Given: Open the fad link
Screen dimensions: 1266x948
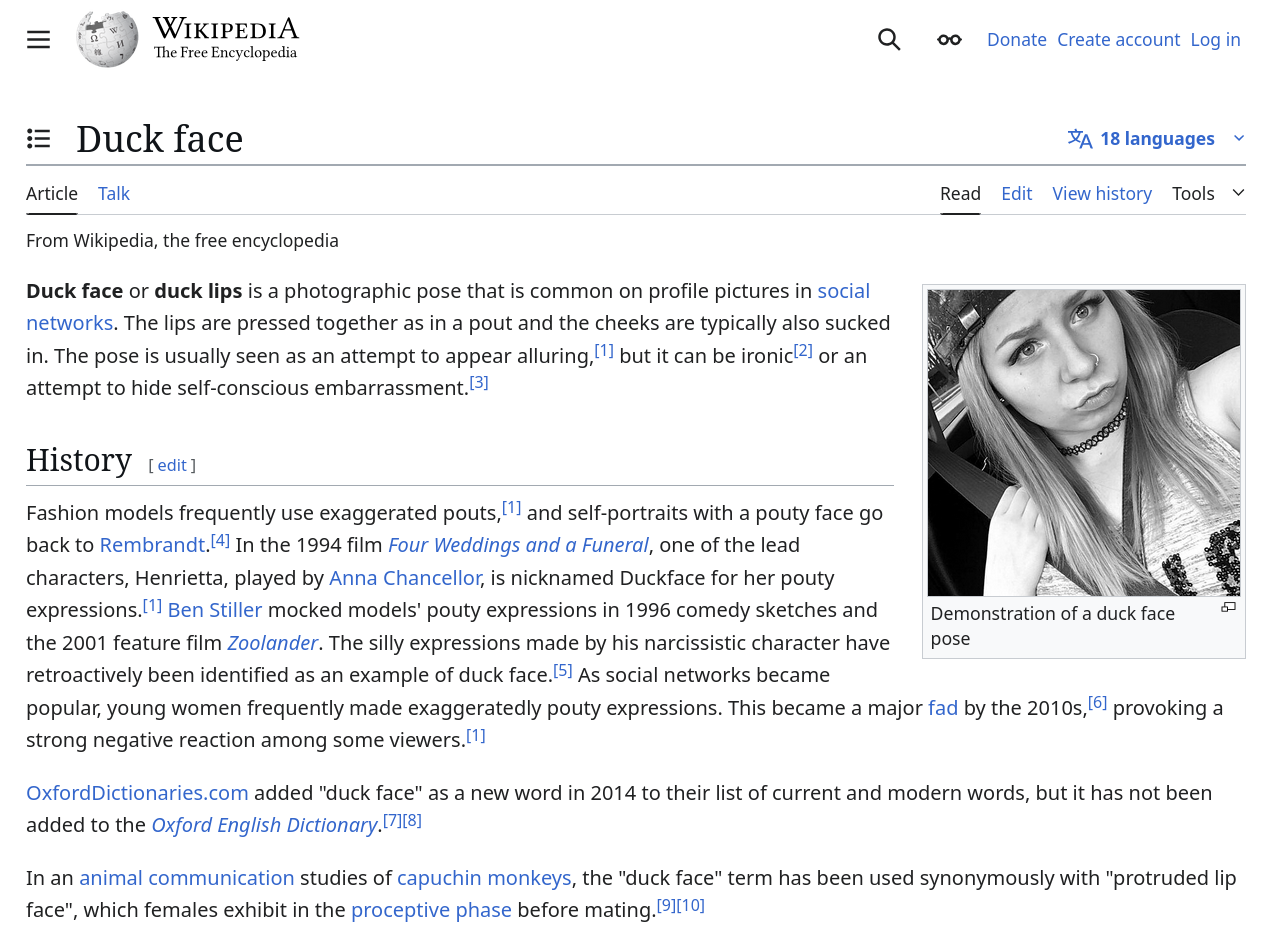Looking at the screenshot, I should coord(943,708).
